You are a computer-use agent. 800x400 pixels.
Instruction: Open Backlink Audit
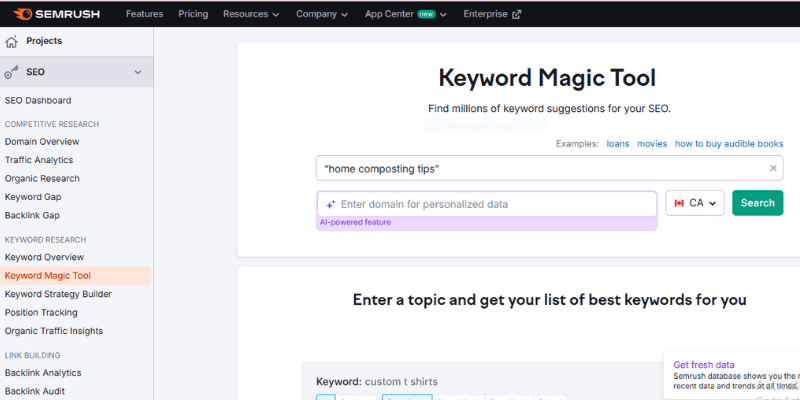[x=35, y=391]
